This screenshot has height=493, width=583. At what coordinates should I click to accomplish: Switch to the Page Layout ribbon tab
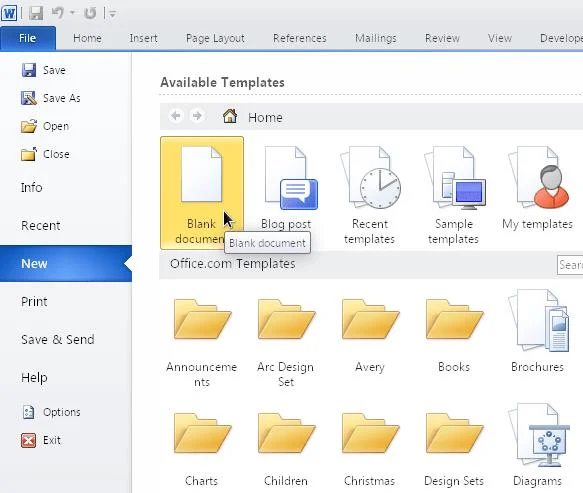[x=215, y=38]
